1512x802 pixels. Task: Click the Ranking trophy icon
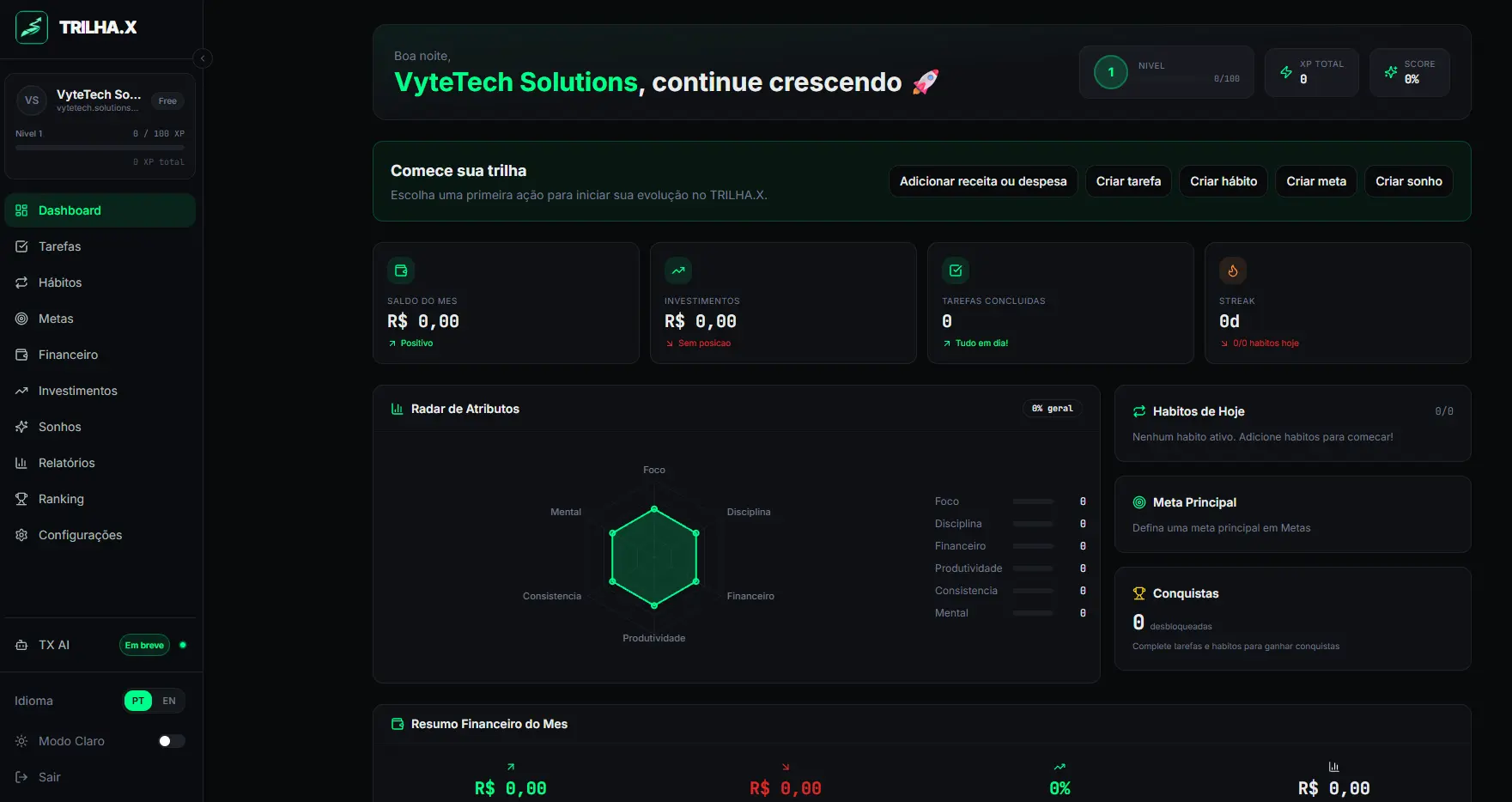(x=21, y=499)
